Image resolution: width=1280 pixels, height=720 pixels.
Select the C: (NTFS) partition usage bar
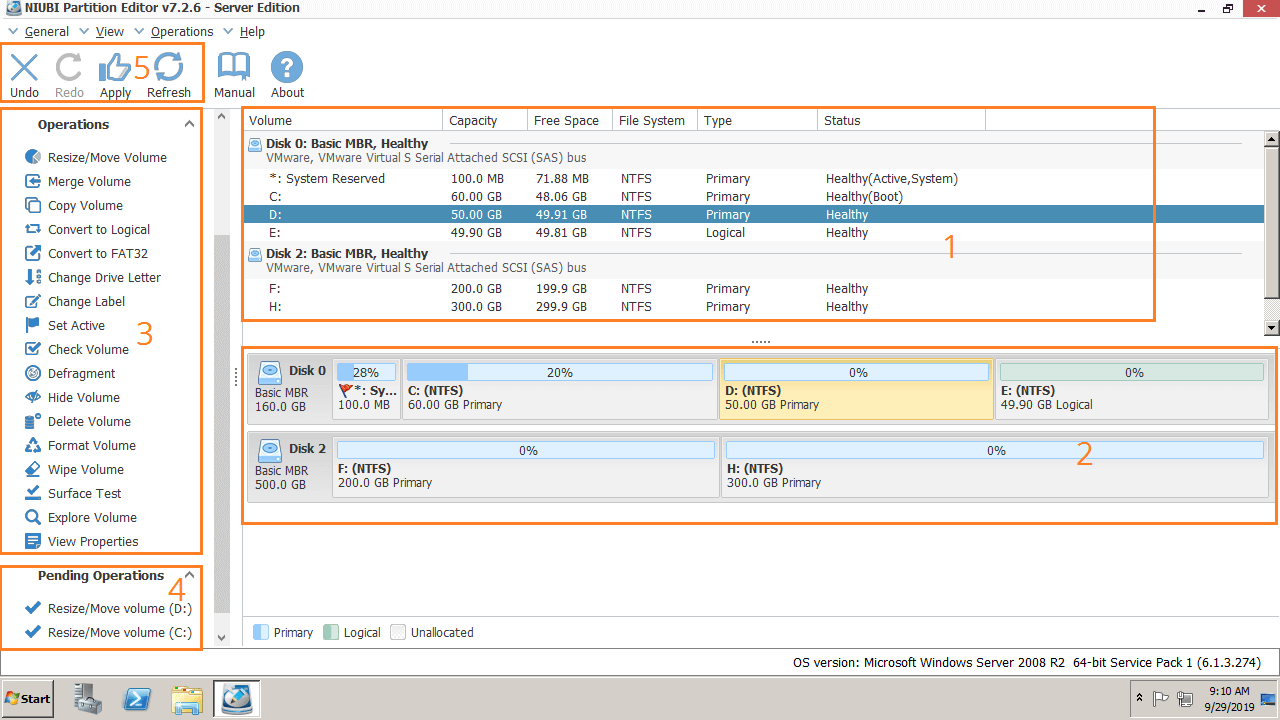(559, 372)
